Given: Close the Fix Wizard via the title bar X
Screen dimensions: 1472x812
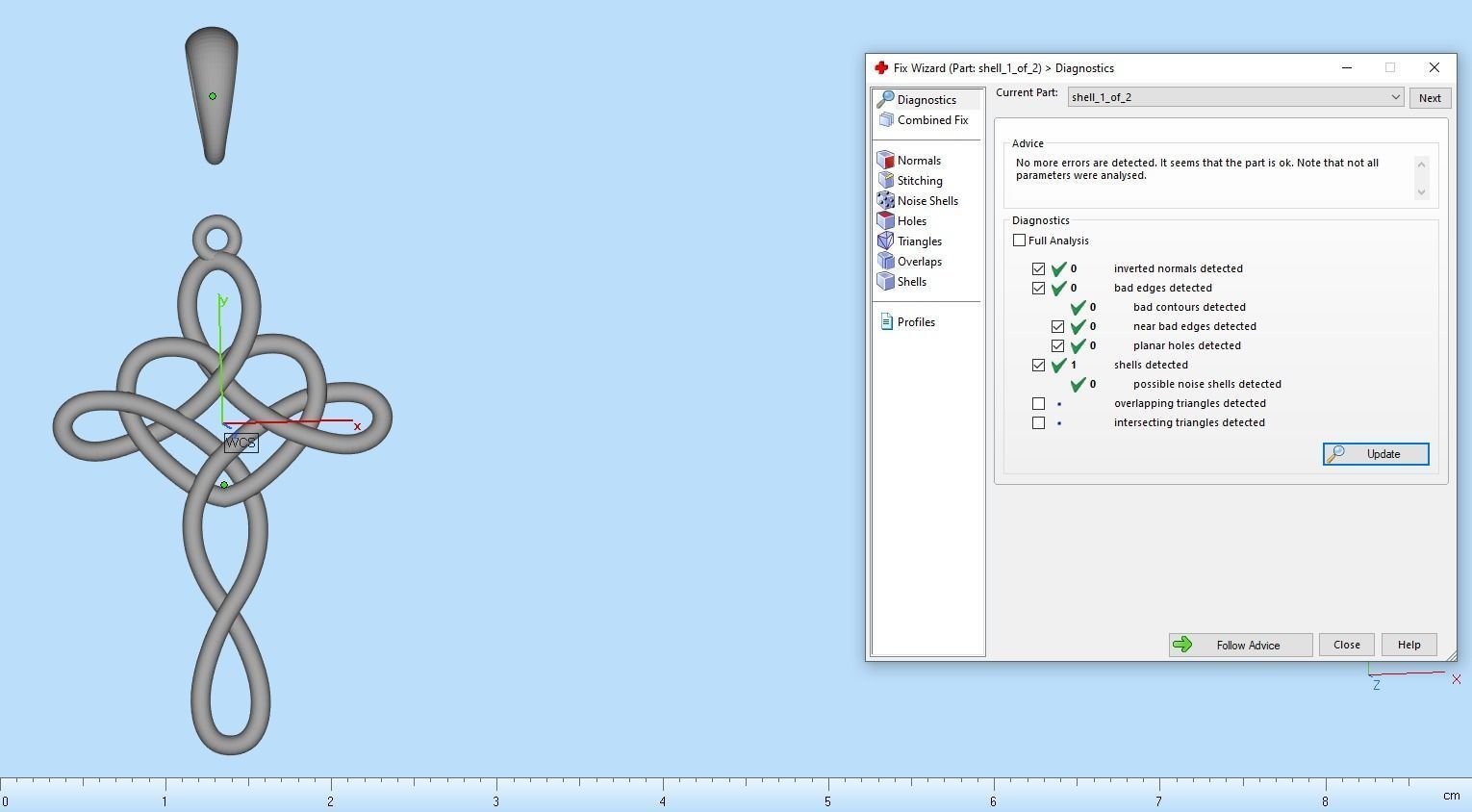Looking at the screenshot, I should (1434, 67).
